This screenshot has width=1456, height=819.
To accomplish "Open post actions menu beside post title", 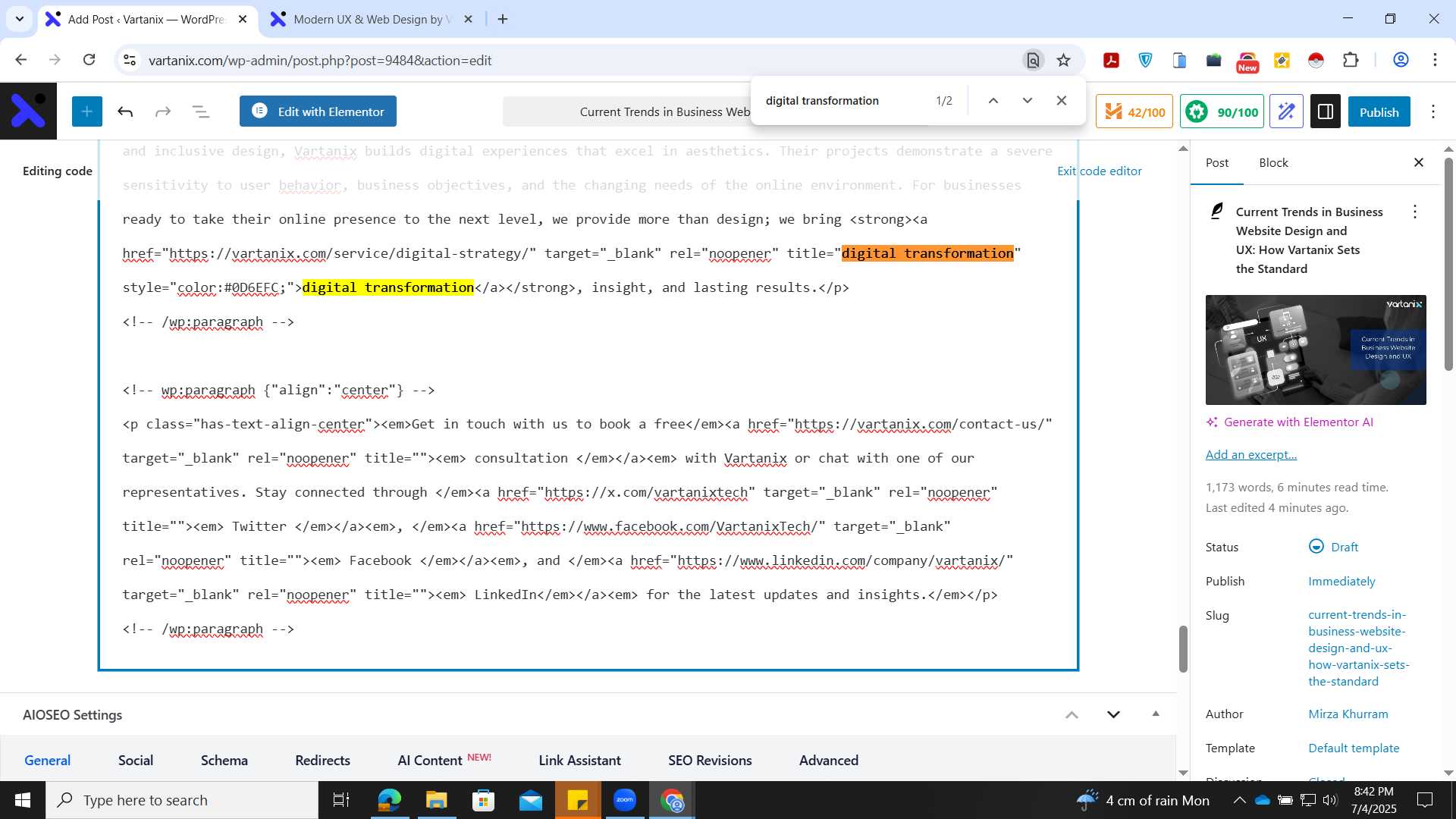I will pyautogui.click(x=1414, y=212).
